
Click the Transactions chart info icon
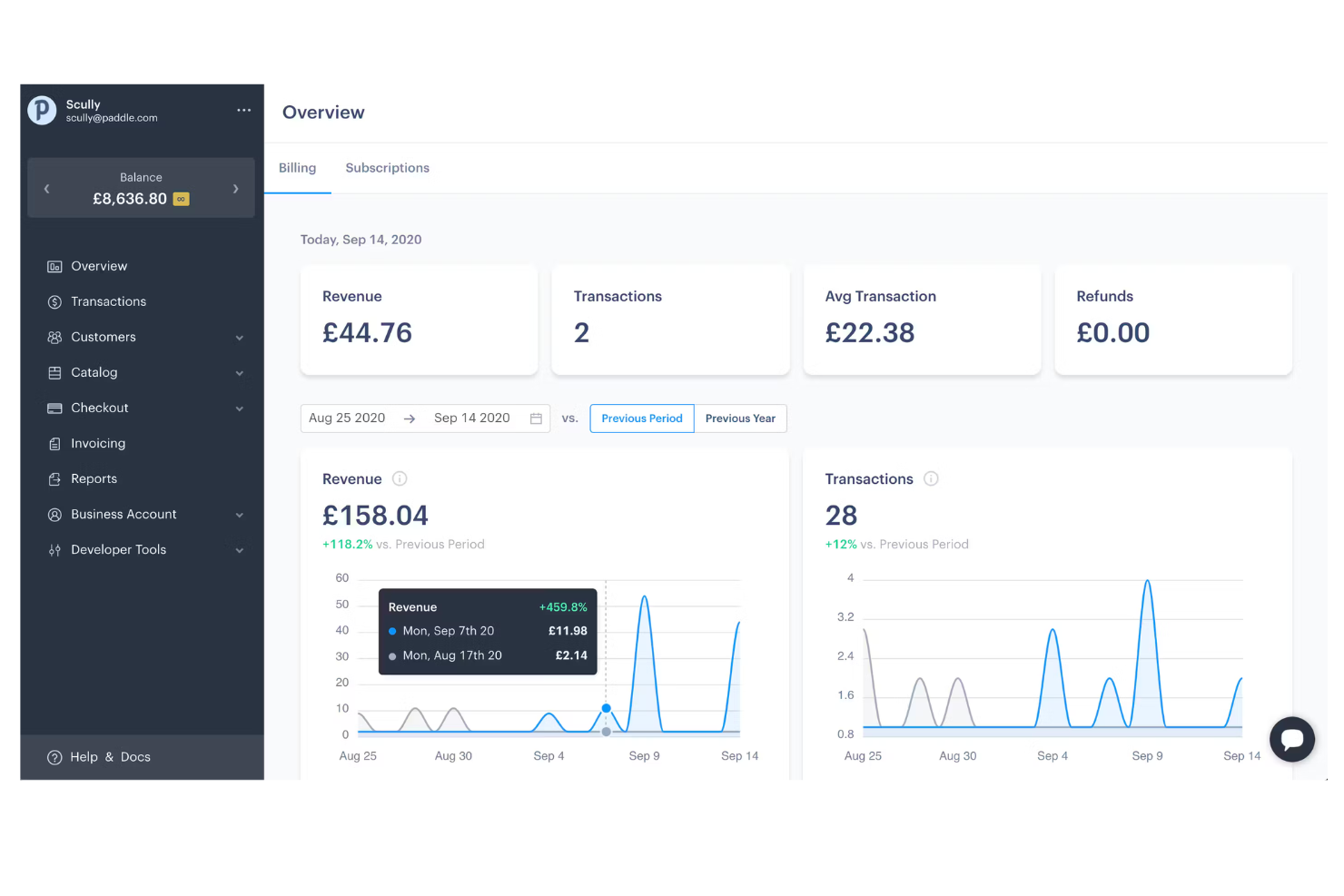click(x=931, y=479)
